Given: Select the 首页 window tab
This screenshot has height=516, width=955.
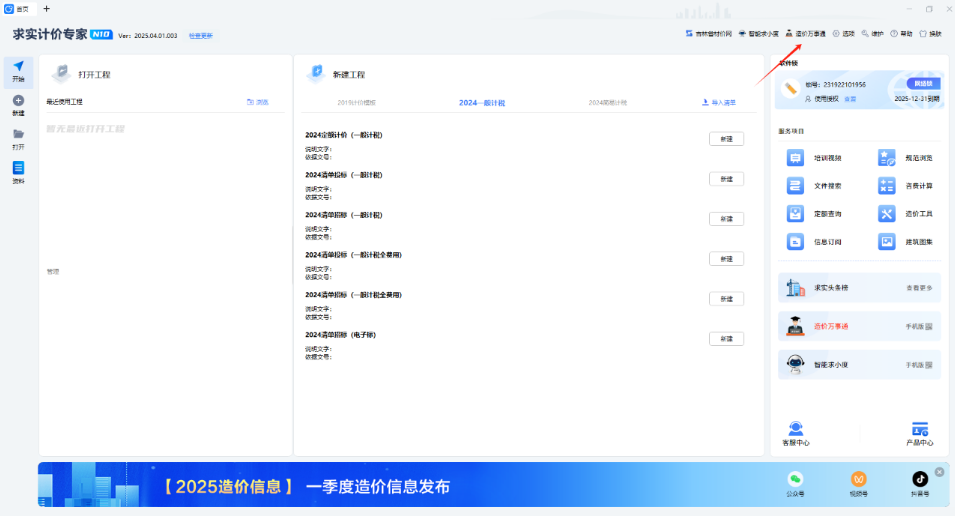Looking at the screenshot, I should click(x=18, y=9).
